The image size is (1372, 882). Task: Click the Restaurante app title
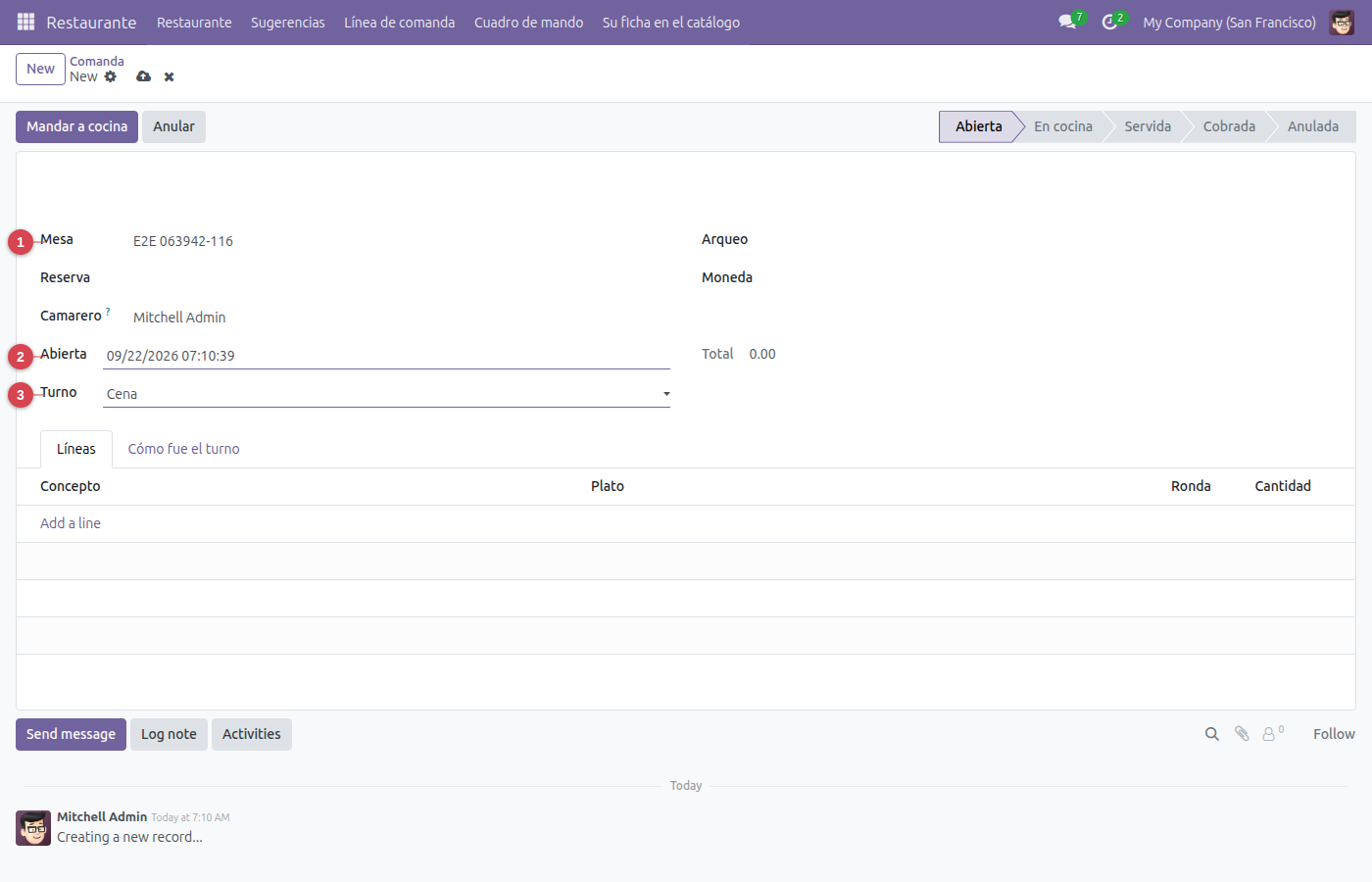pyautogui.click(x=91, y=22)
